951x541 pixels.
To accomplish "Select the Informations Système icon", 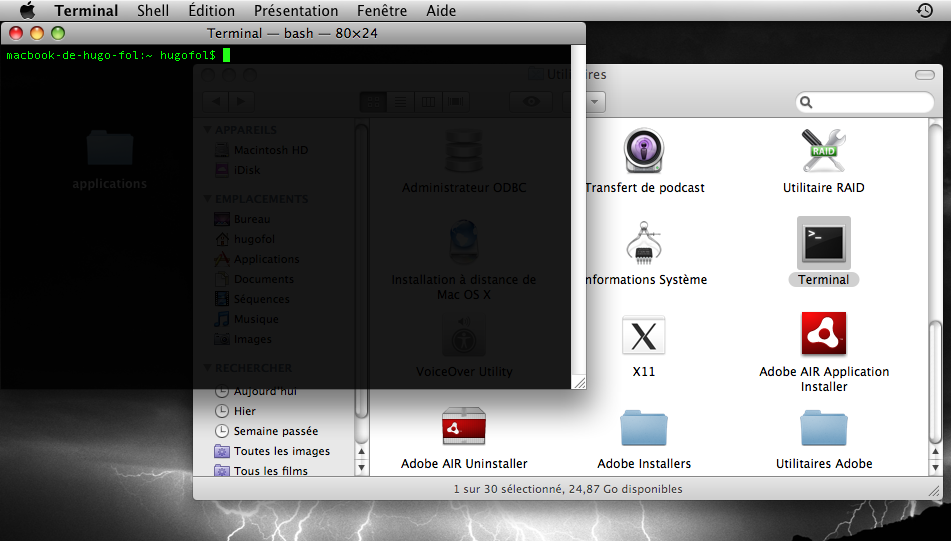I will 644,243.
